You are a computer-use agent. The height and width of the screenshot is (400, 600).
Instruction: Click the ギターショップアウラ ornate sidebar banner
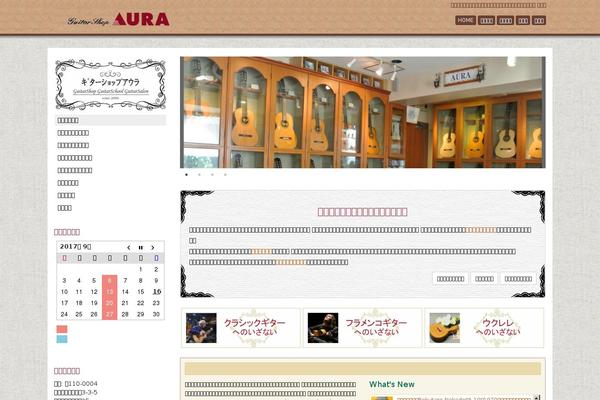pos(111,84)
